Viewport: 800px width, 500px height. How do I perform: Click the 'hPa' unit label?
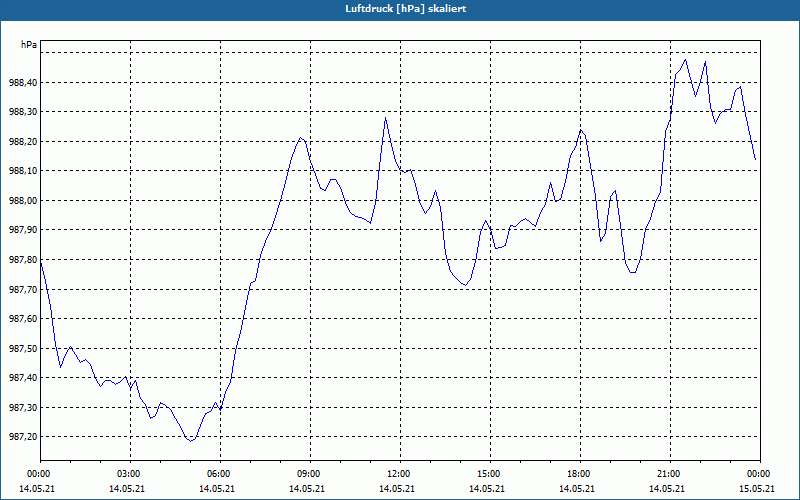pyautogui.click(x=29, y=45)
